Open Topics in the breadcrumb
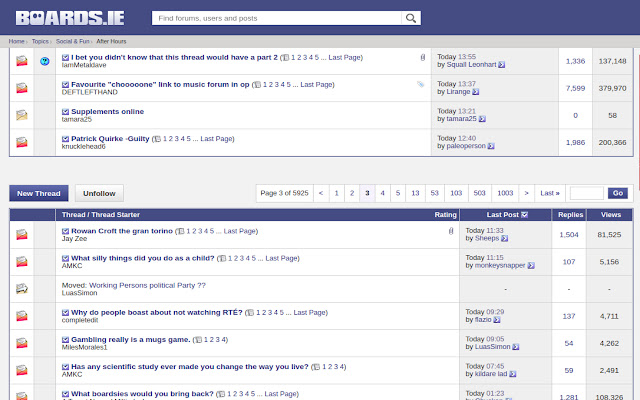The image size is (640, 400). (x=40, y=41)
